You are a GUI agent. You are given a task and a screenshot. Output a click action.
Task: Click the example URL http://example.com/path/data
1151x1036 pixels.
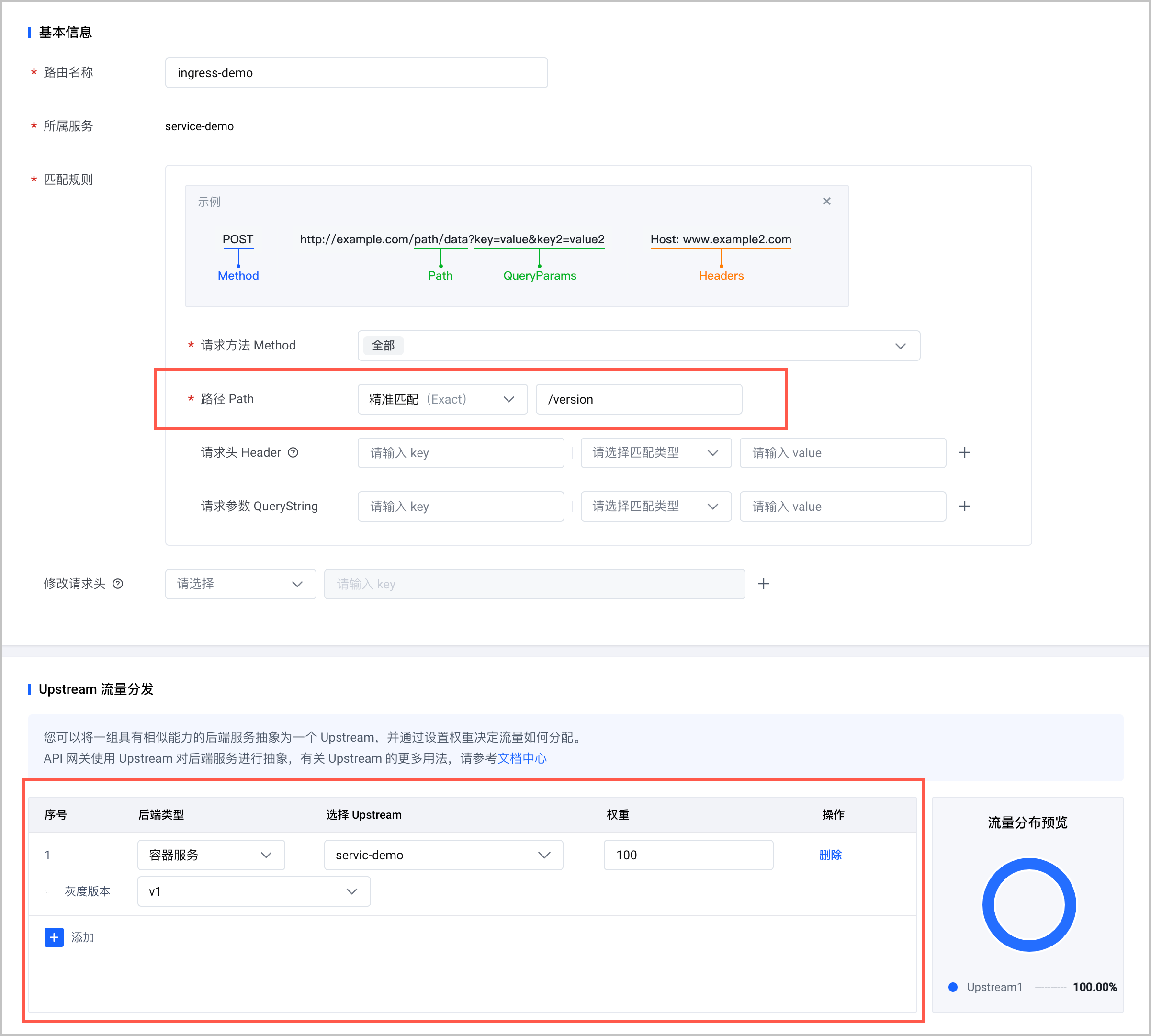[384, 239]
